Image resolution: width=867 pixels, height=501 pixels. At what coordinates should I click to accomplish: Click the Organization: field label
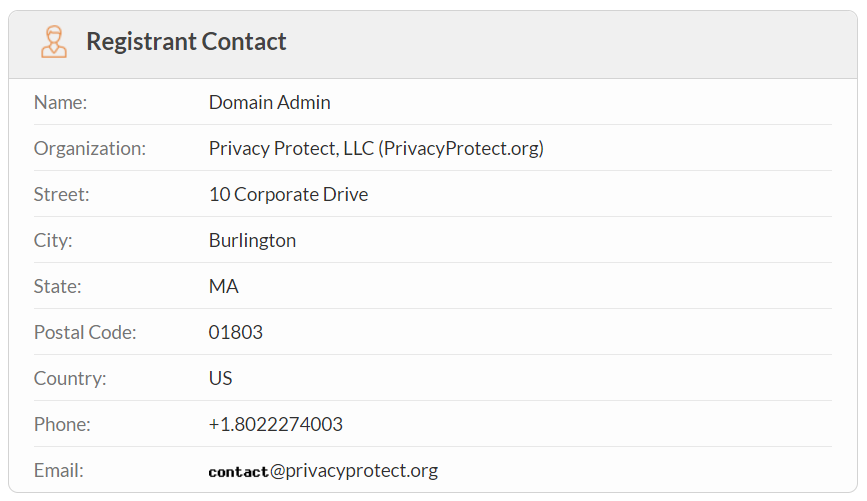click(x=89, y=149)
